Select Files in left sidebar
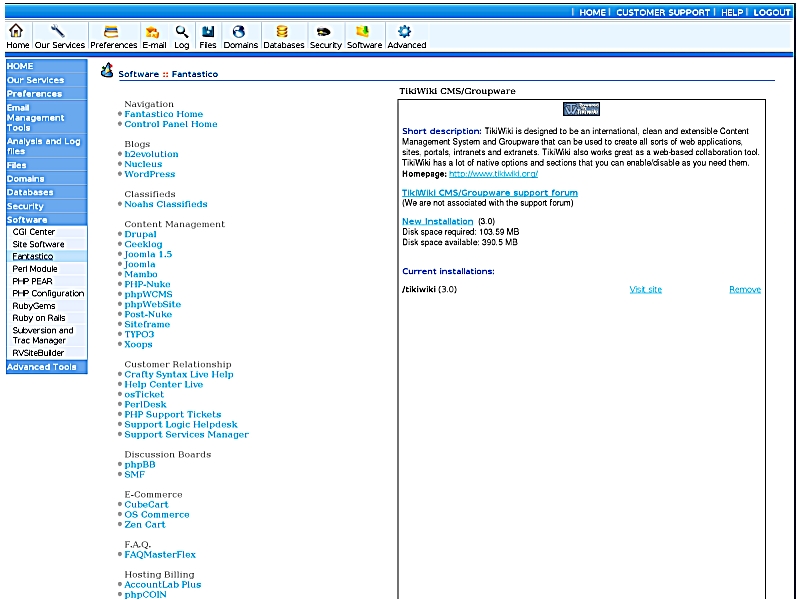 point(46,165)
